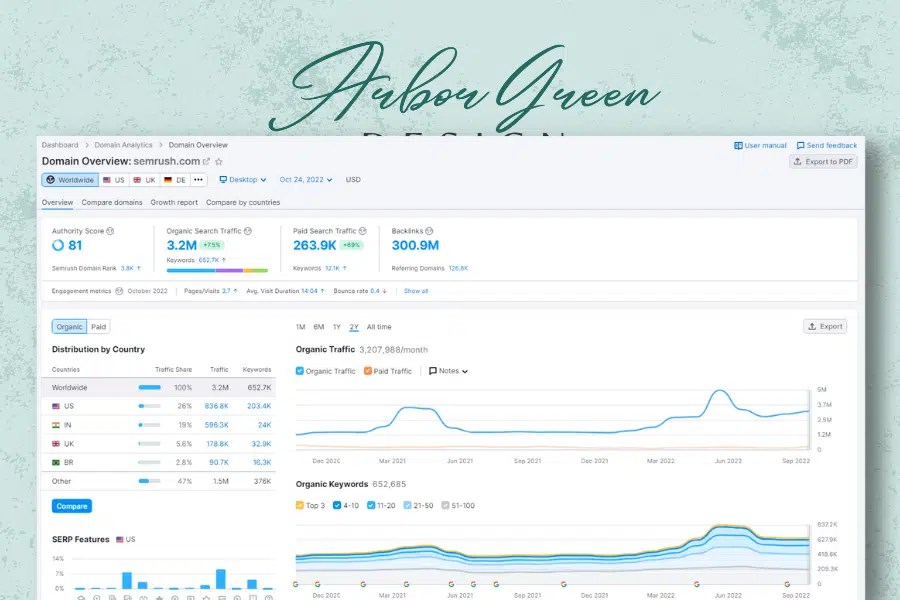This screenshot has width=900, height=600.
Task: Open more countries ellipsis menu
Action: coord(199,180)
